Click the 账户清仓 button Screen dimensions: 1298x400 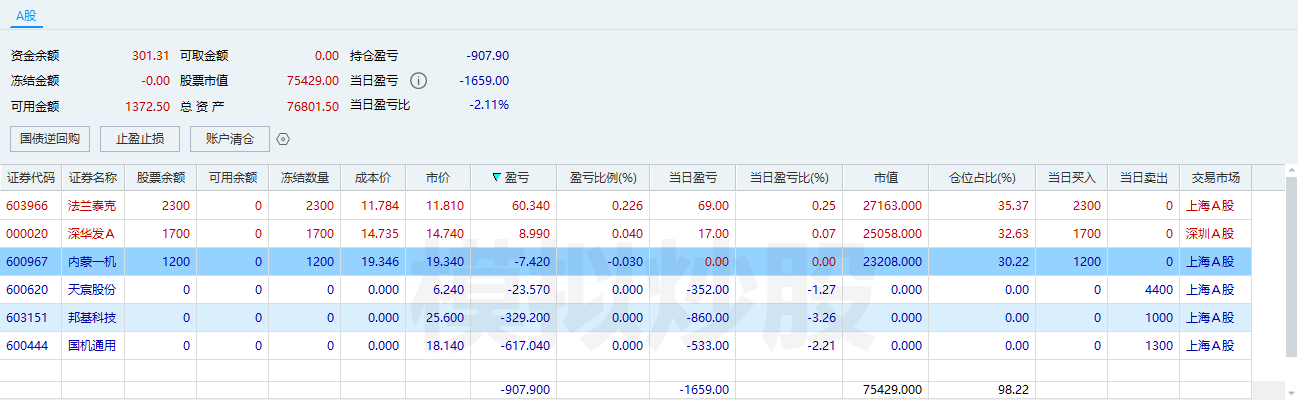229,139
